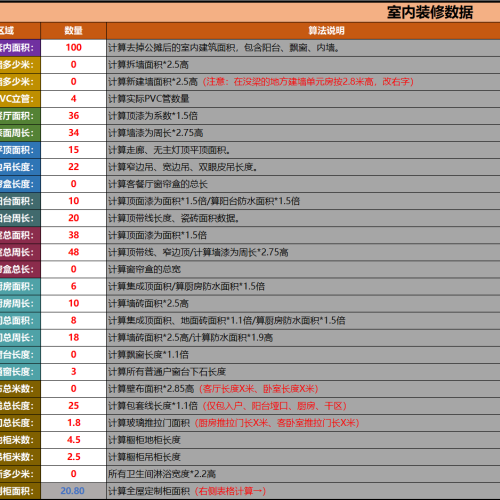Screen dimensions: 500x500
Task: Click the 计算飘窗长度*1.1倍 description cell
Action: (303, 354)
